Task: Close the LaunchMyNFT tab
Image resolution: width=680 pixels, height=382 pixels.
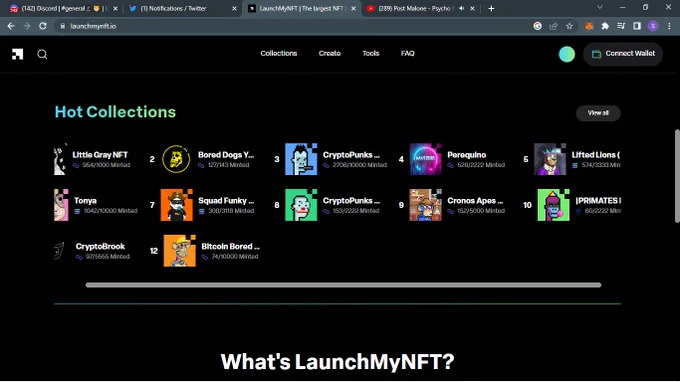Action: 353,8
